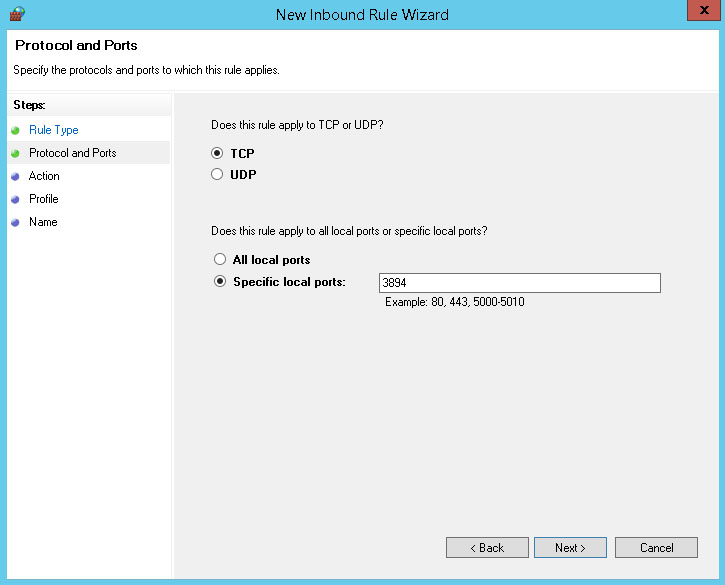Click the purple bullet beside Name step

point(15,222)
